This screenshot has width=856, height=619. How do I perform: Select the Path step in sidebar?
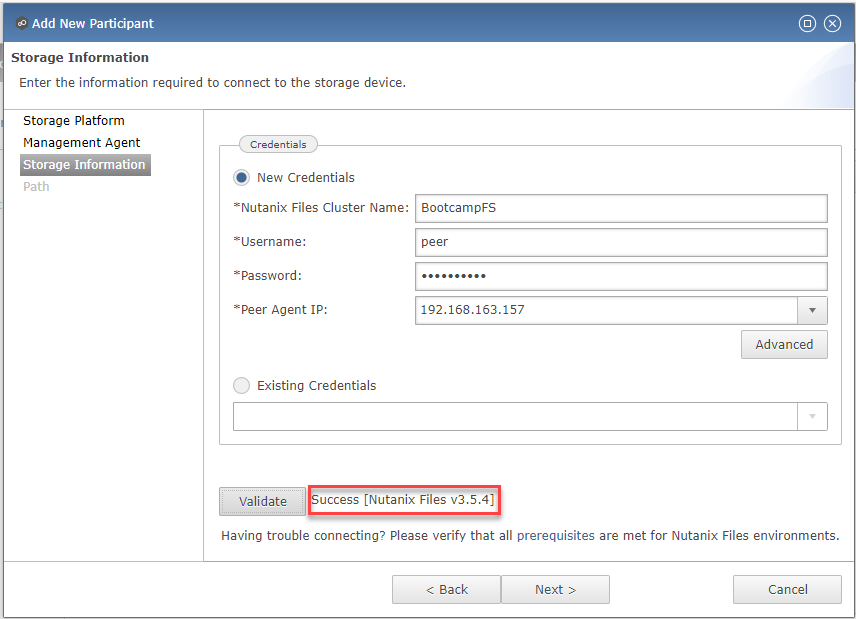coord(36,187)
